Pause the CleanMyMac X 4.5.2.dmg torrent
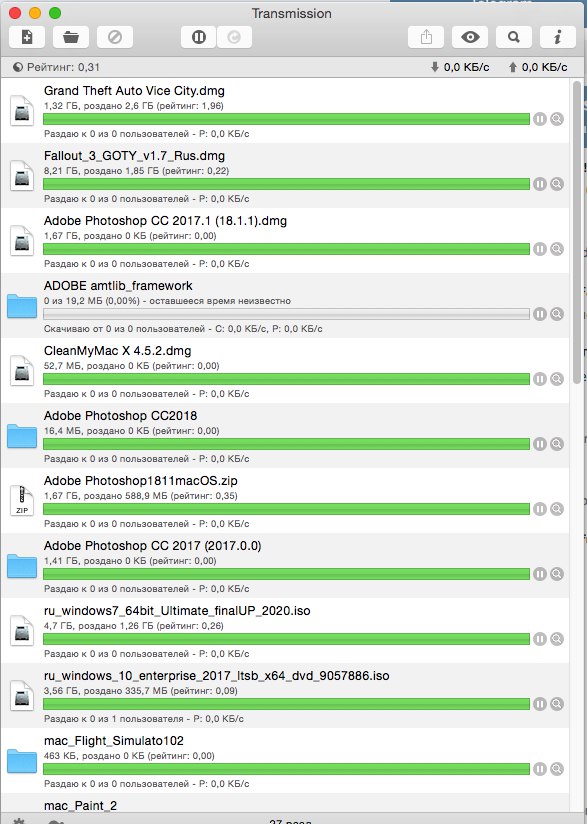Screen dimensions: 587x824 [540, 379]
